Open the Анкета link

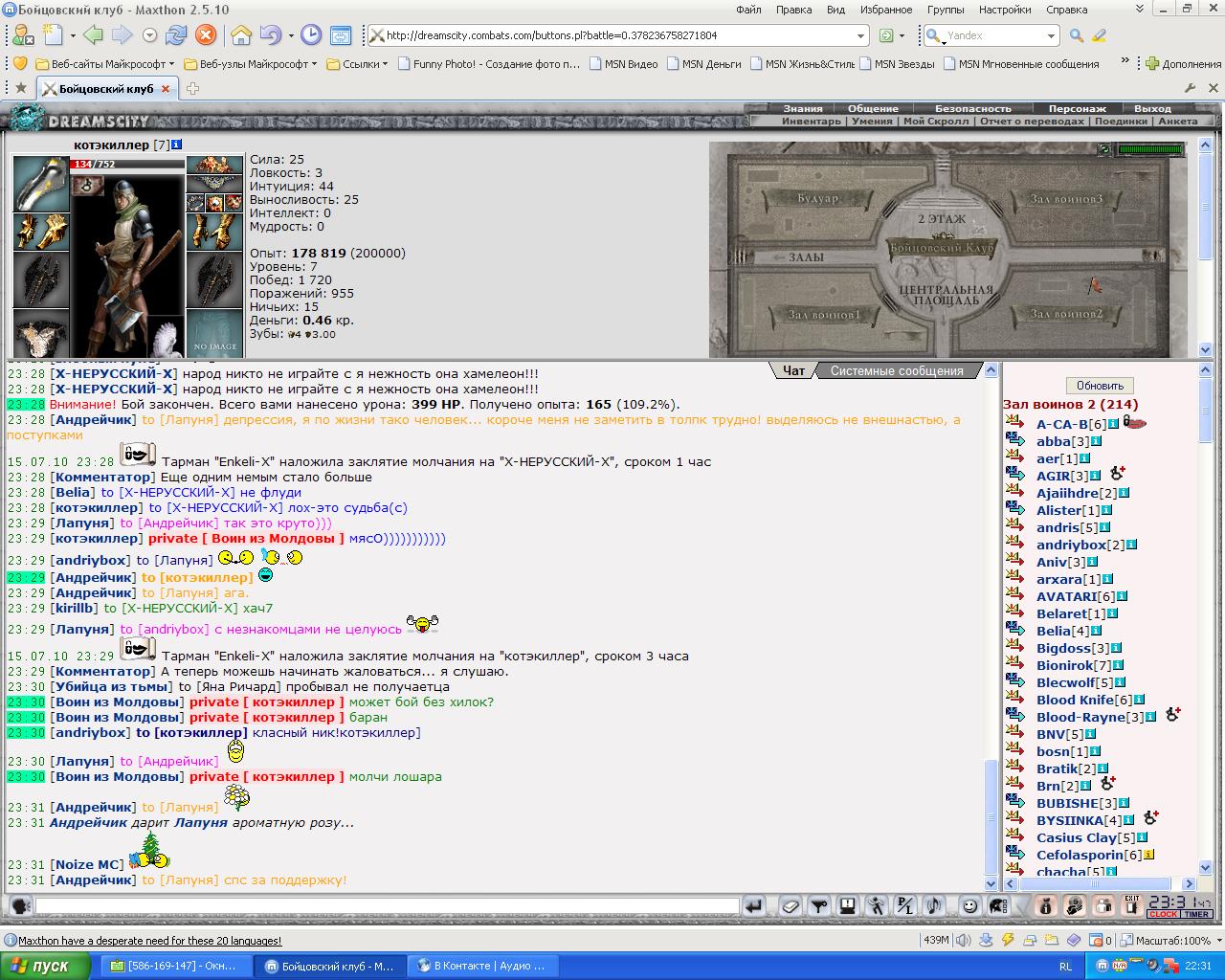(x=1177, y=122)
